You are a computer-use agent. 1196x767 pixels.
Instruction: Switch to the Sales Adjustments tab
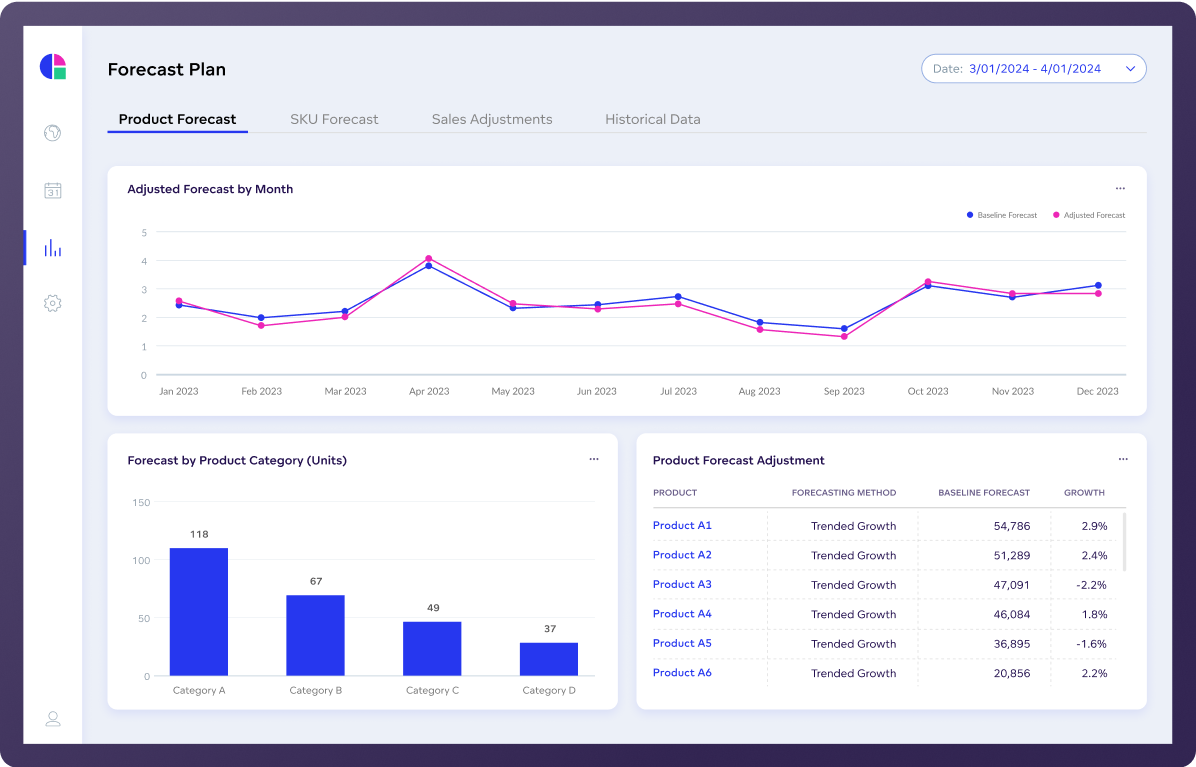[x=492, y=119]
